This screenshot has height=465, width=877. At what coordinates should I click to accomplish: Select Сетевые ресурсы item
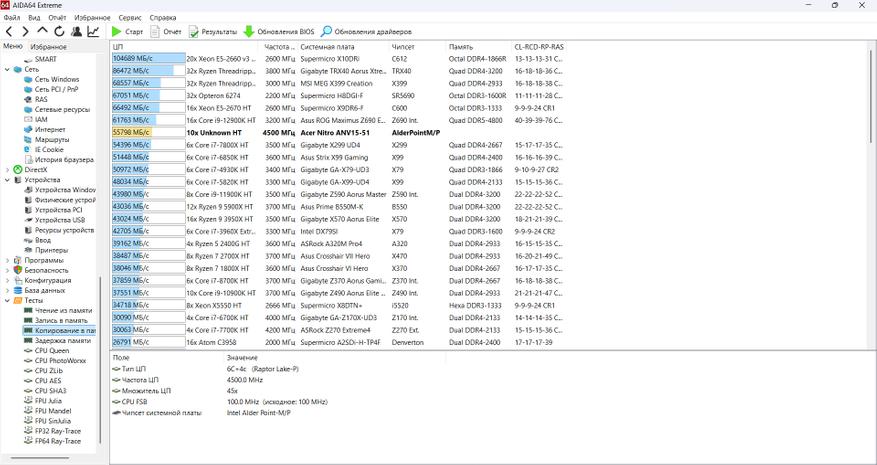click(x=62, y=110)
